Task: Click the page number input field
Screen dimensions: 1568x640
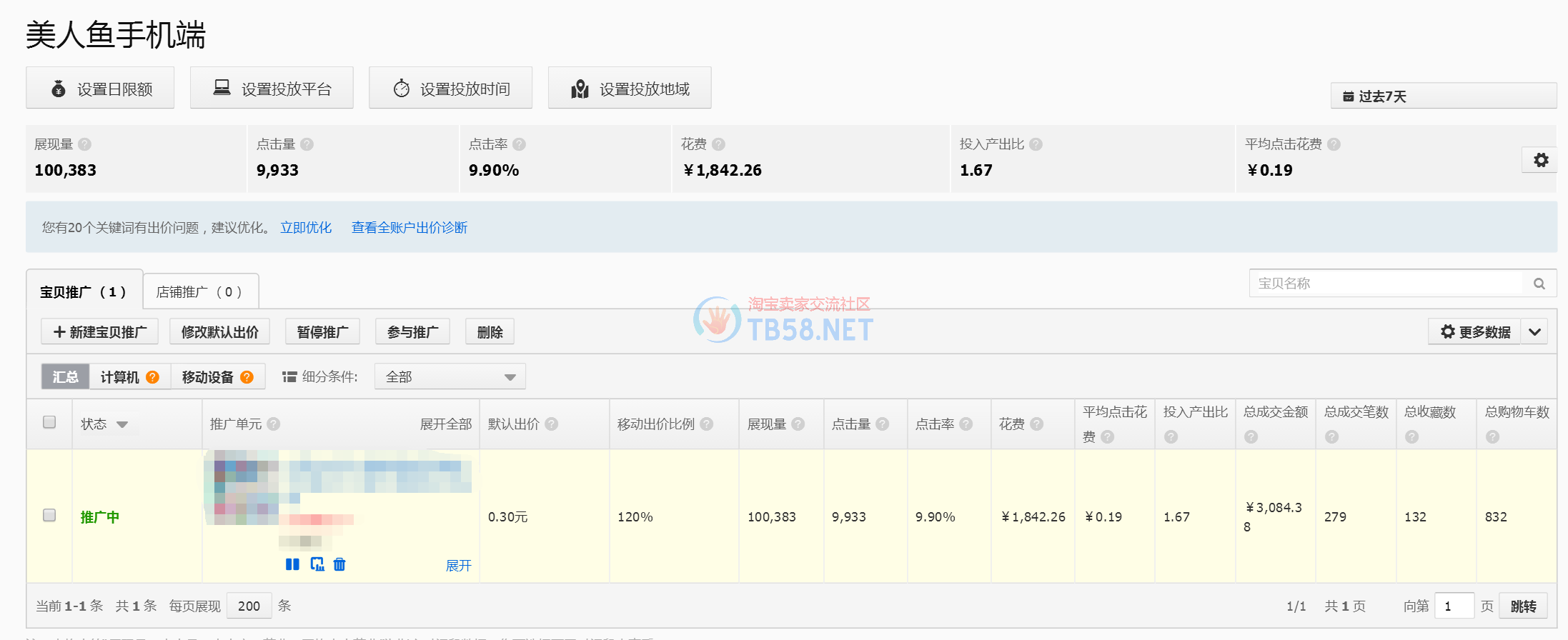Action: pos(1454,606)
